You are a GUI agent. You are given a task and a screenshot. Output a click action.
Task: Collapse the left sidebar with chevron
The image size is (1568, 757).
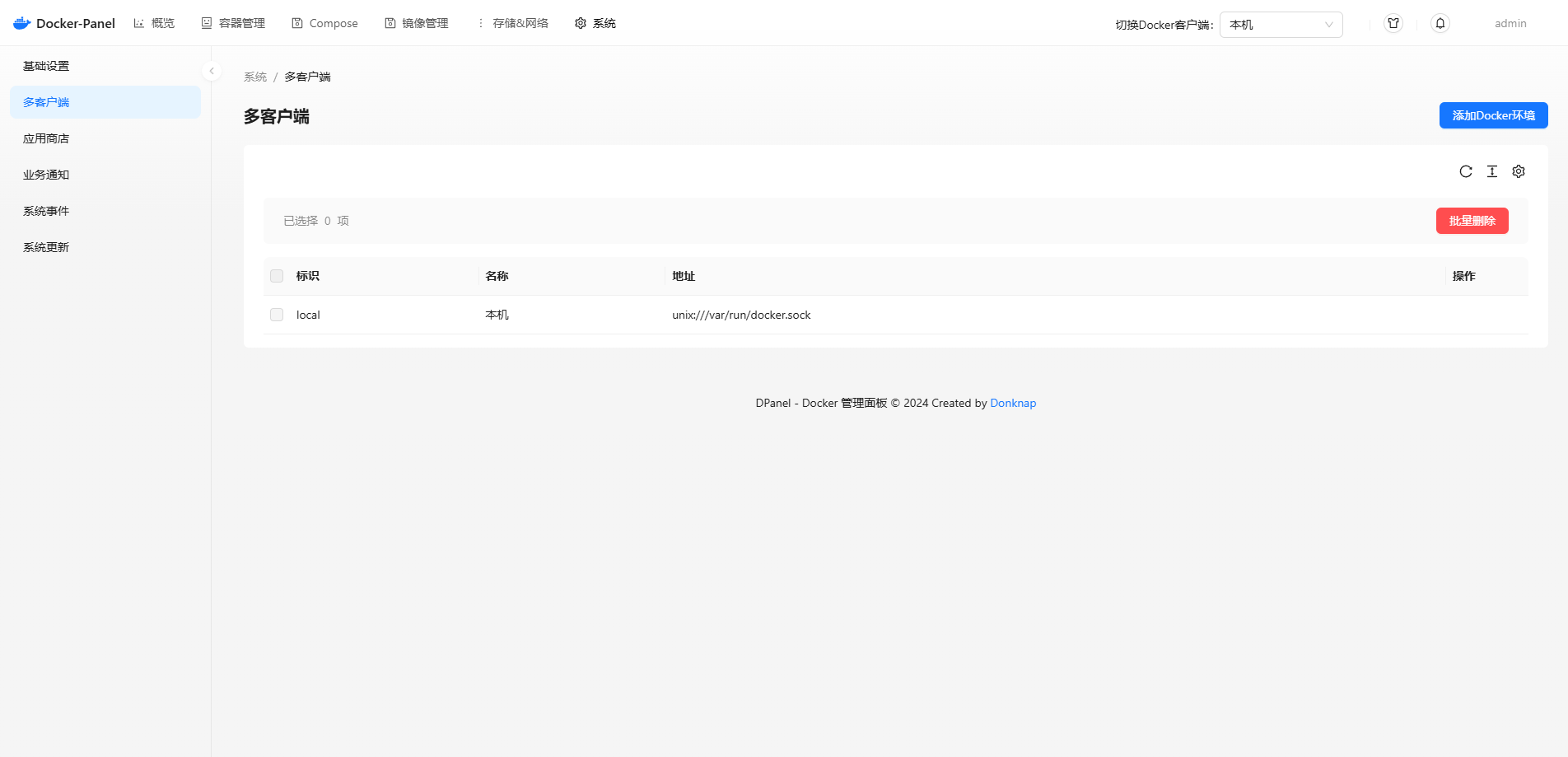coord(212,71)
